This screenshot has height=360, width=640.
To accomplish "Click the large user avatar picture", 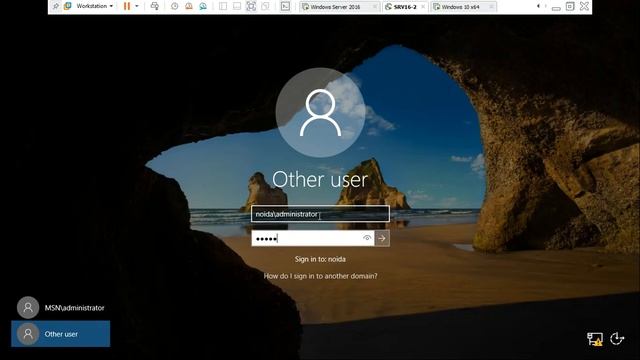I will pyautogui.click(x=320, y=113).
